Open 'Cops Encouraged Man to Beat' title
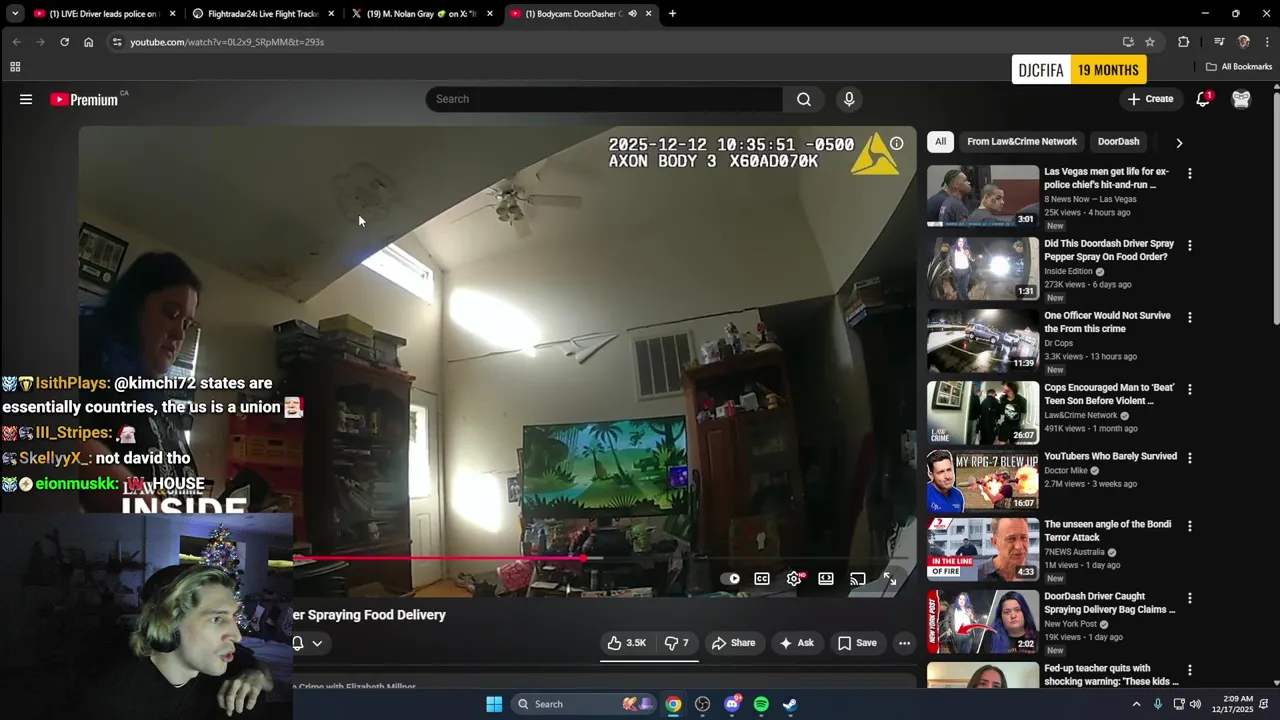This screenshot has height=720, width=1280. (1109, 394)
